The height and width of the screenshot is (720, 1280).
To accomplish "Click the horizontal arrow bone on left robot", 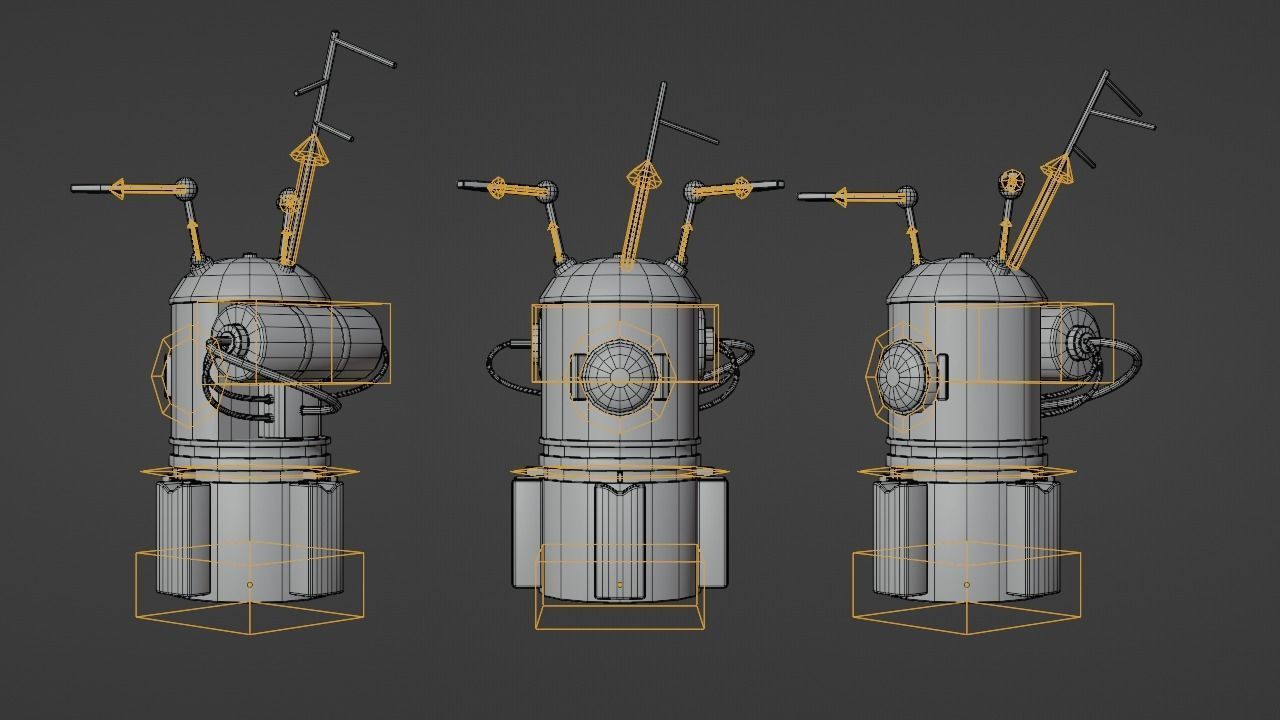I will pos(146,188).
